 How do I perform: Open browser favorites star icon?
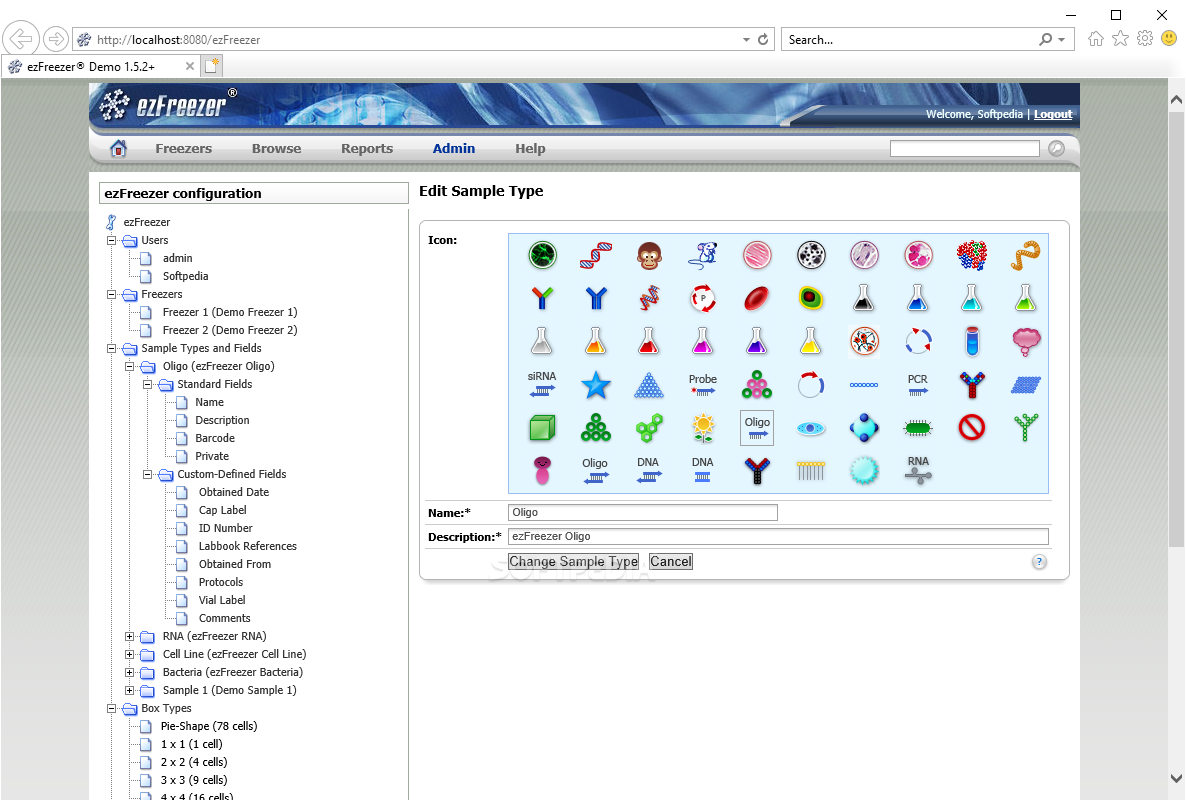pos(1120,39)
